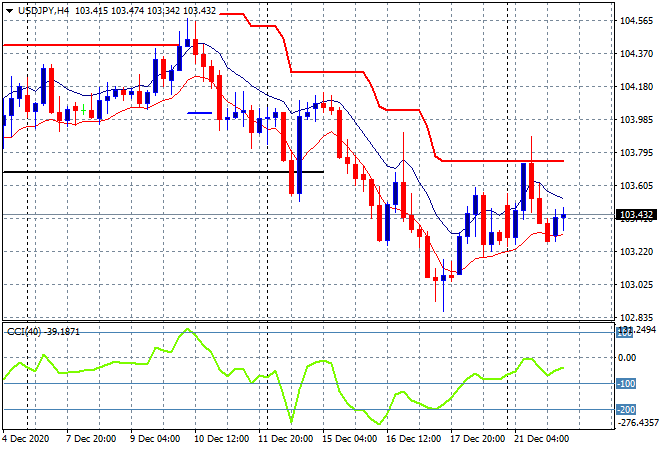Click the 103.605 price axis label
This screenshot has height=450, width=660.
(x=636, y=186)
